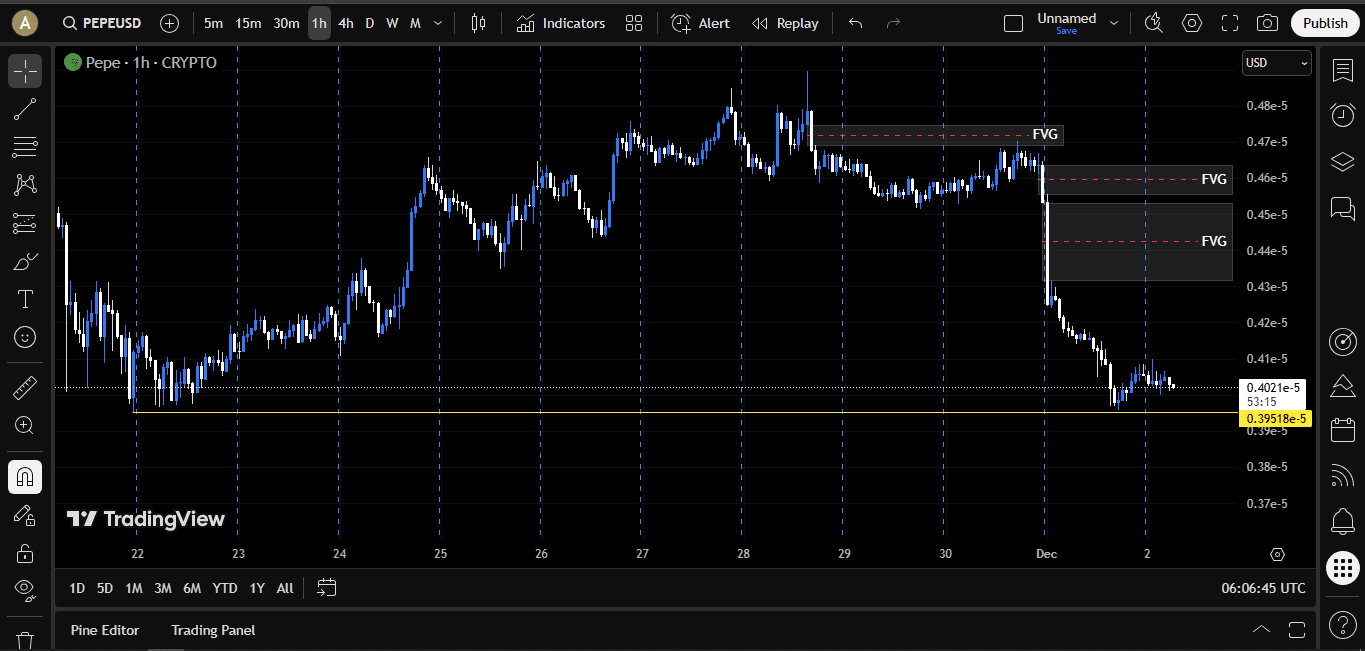Open the Trading Panel tab
The height and width of the screenshot is (651, 1365).
213,630
